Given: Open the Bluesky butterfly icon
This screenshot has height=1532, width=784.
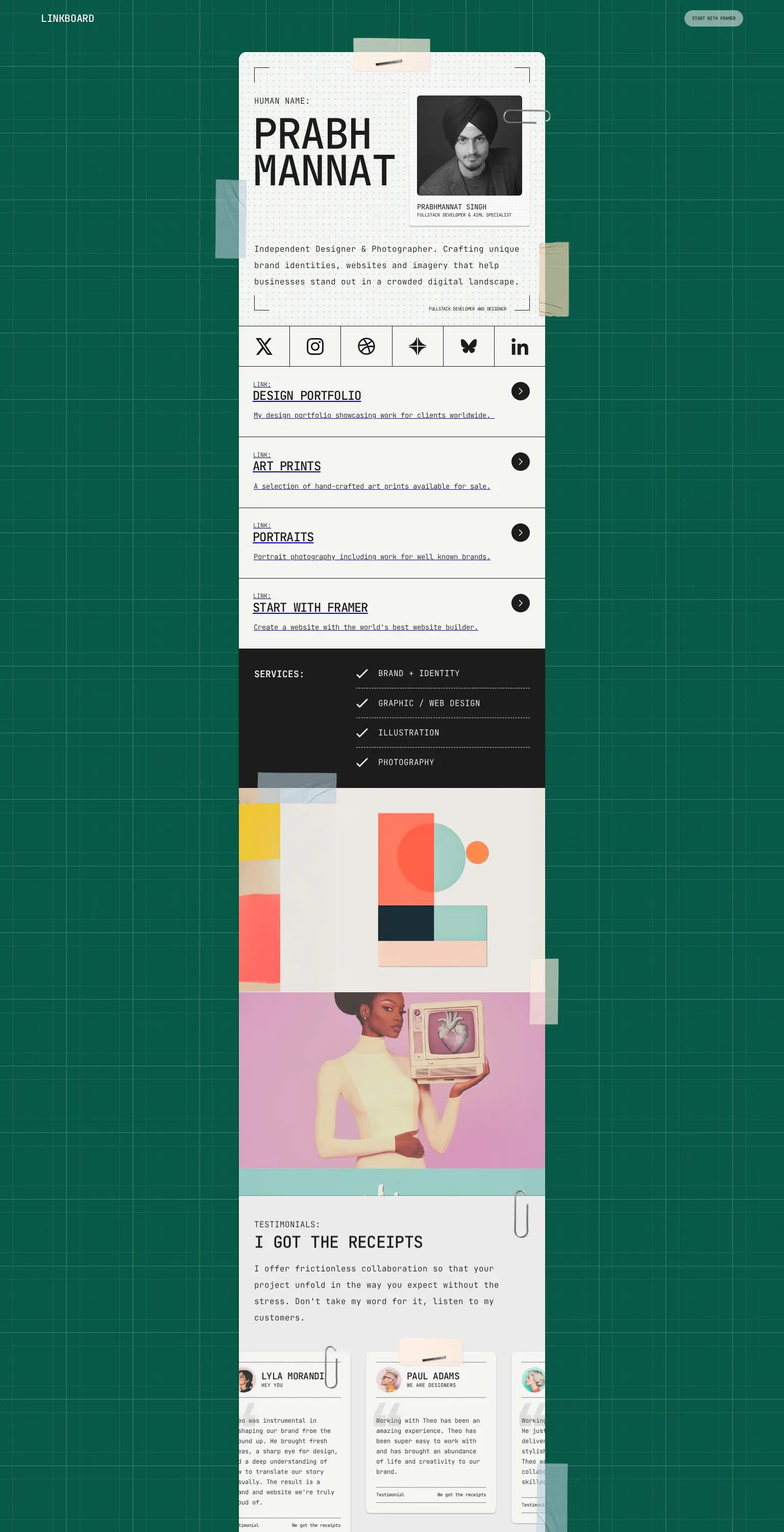Looking at the screenshot, I should click(469, 346).
